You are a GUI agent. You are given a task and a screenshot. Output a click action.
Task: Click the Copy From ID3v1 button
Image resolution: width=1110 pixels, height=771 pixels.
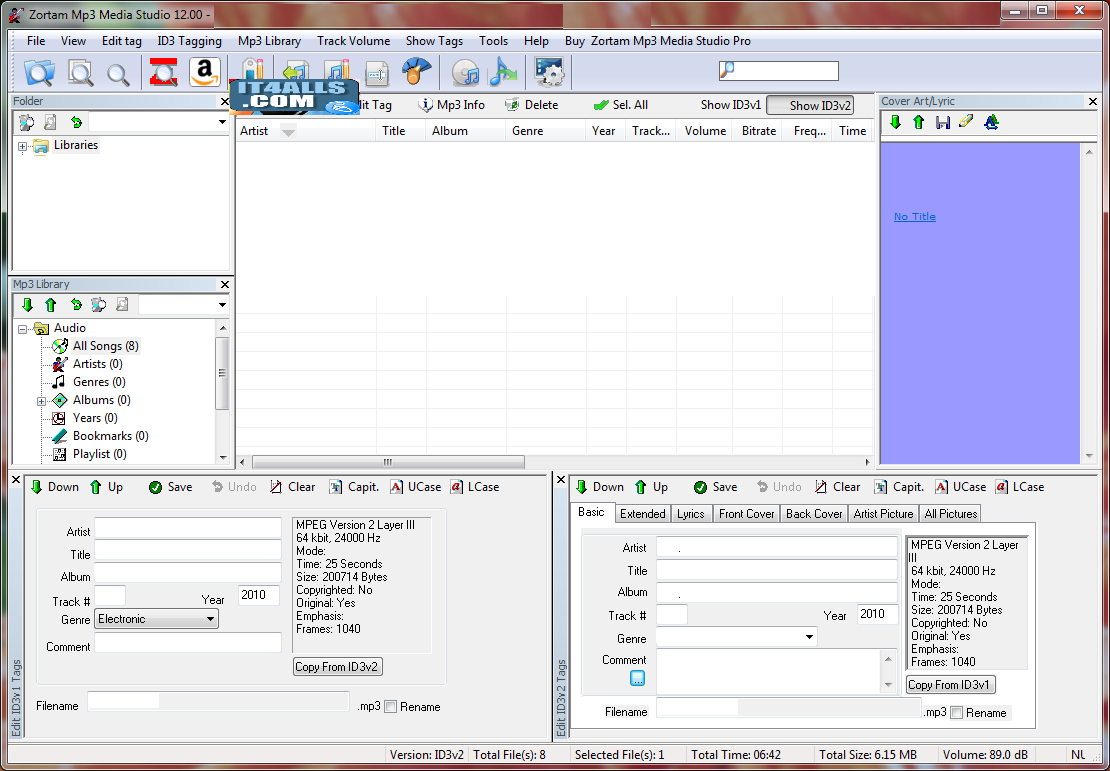(951, 685)
